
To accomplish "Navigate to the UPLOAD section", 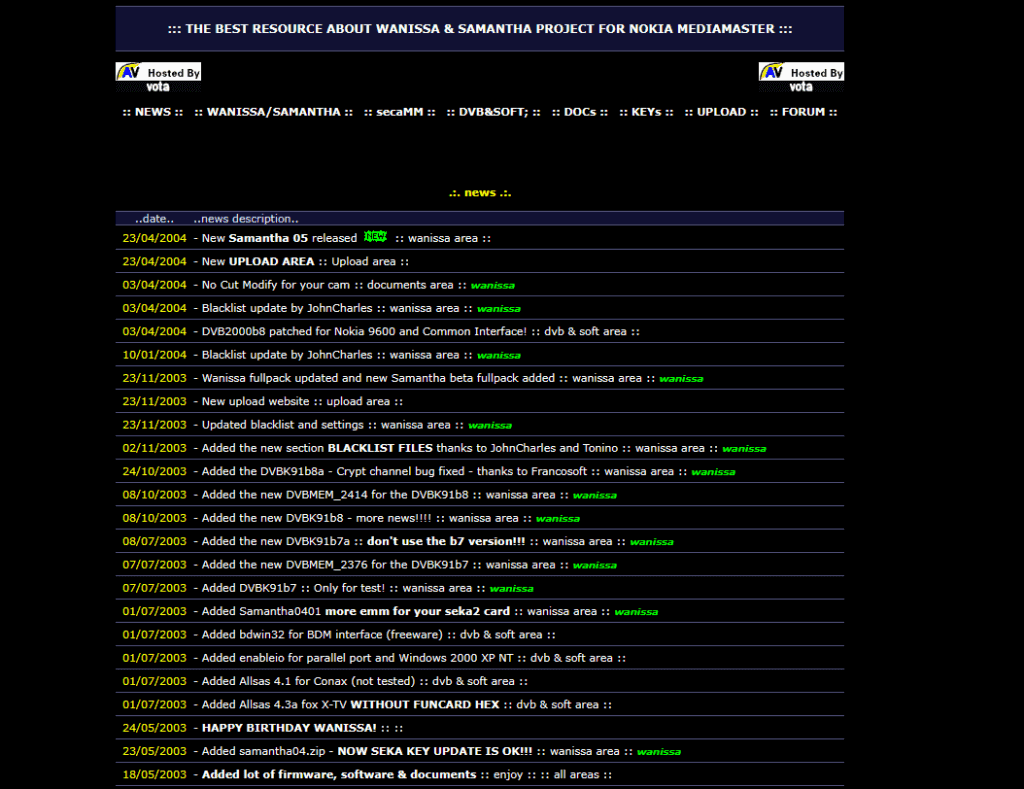I will pos(721,112).
